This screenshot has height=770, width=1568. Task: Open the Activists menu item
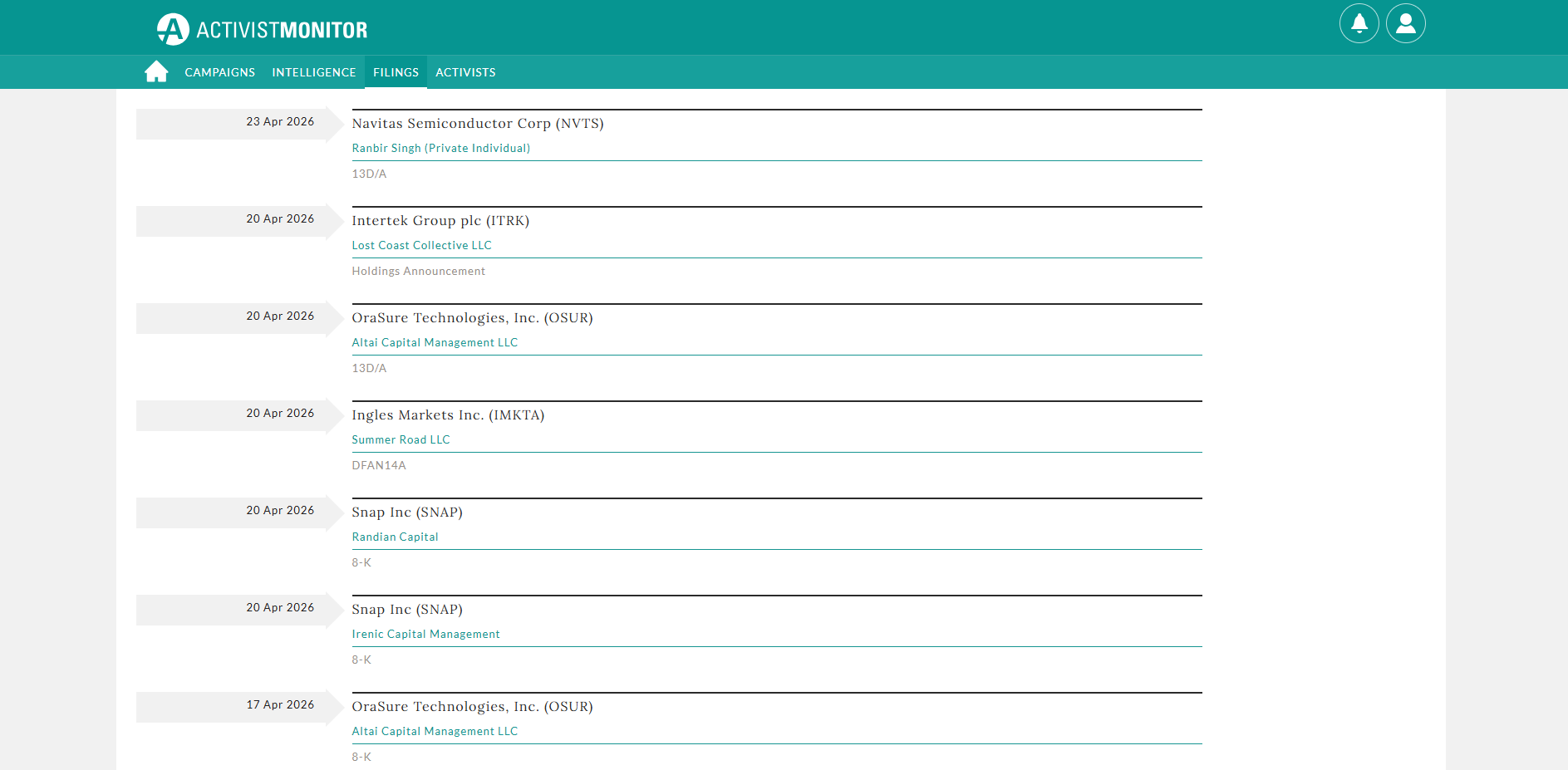(x=465, y=72)
